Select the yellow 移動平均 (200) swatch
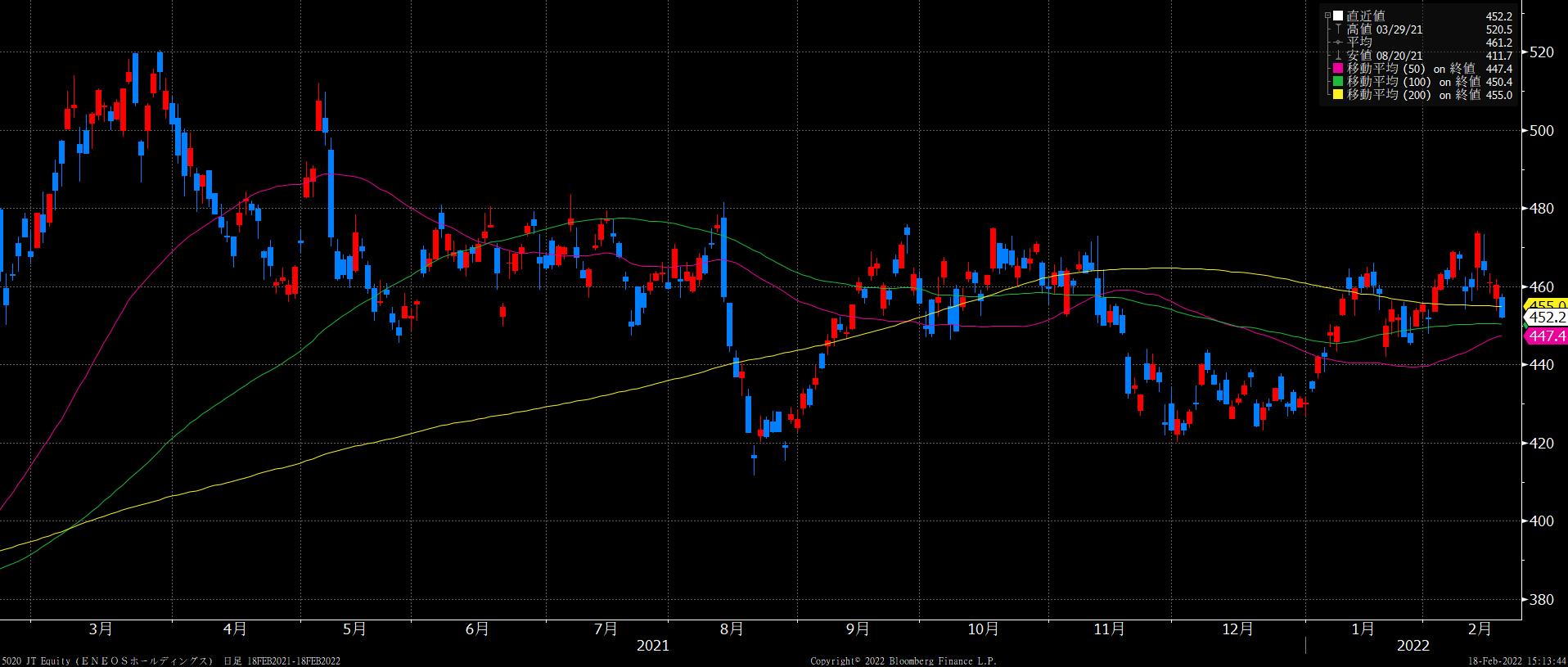 pyautogui.click(x=1338, y=95)
